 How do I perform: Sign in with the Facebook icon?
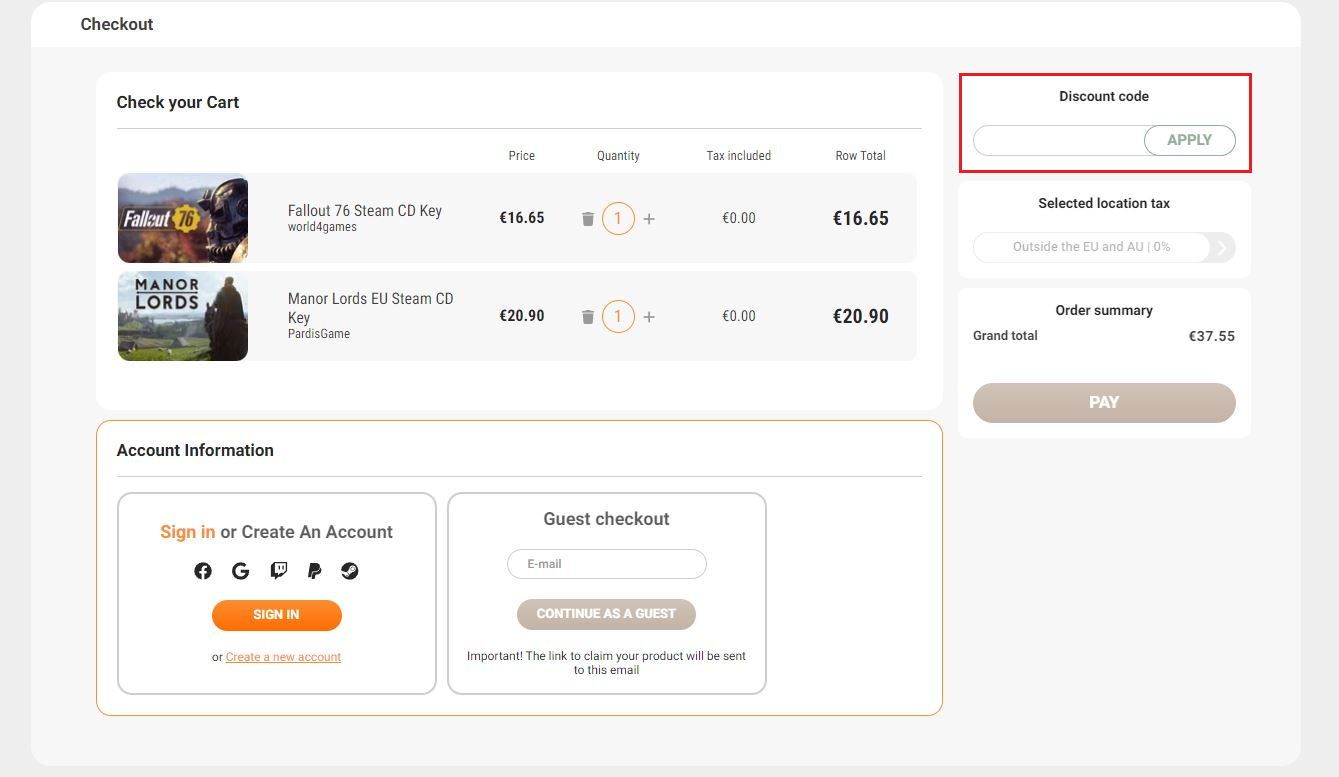(x=203, y=571)
